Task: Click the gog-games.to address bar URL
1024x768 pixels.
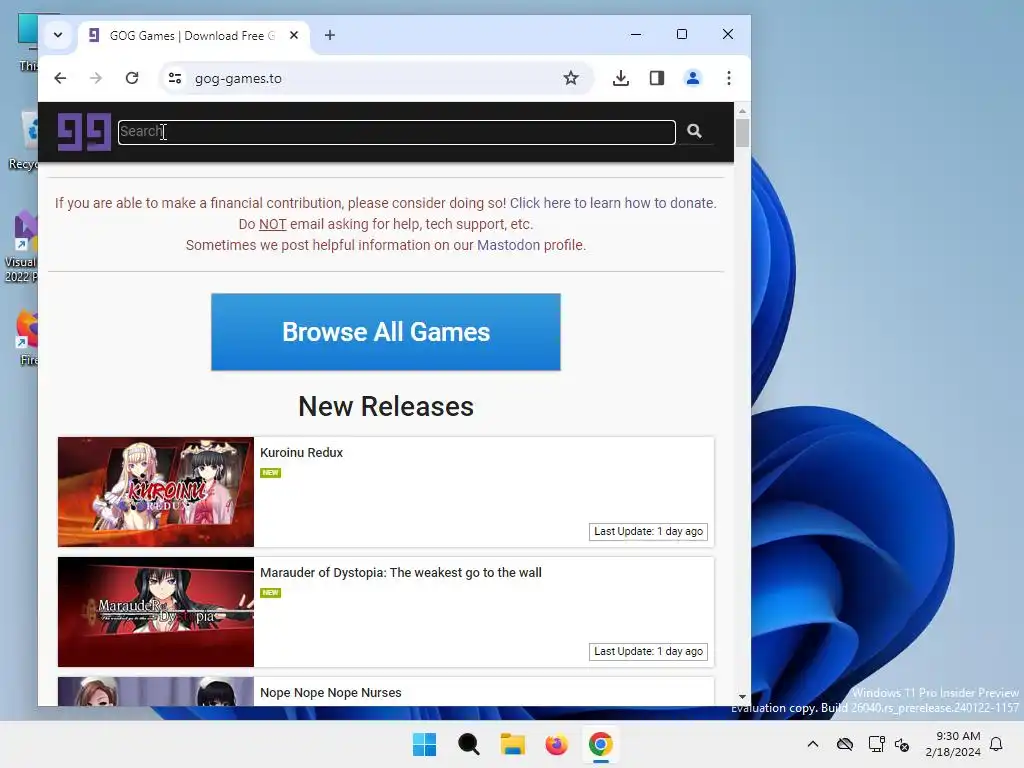Action: pyautogui.click(x=238, y=78)
